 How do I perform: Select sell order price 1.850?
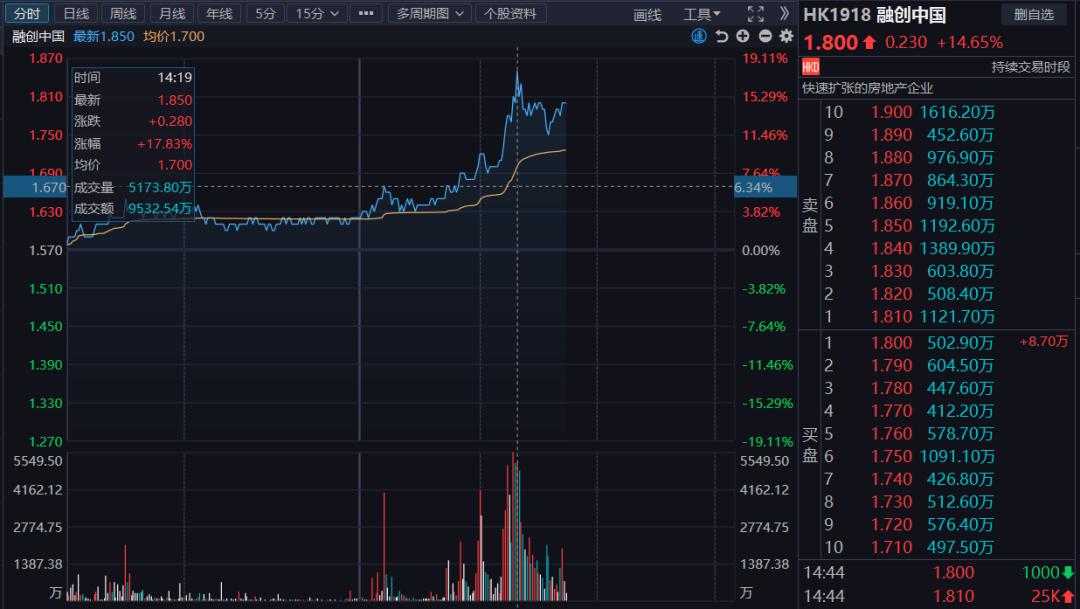[891, 226]
